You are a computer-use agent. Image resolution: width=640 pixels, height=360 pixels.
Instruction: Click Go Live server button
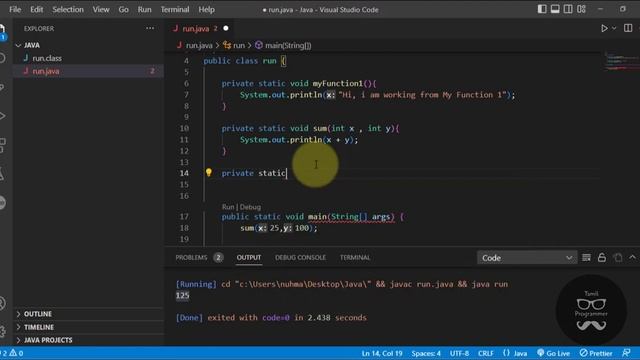(x=553, y=353)
